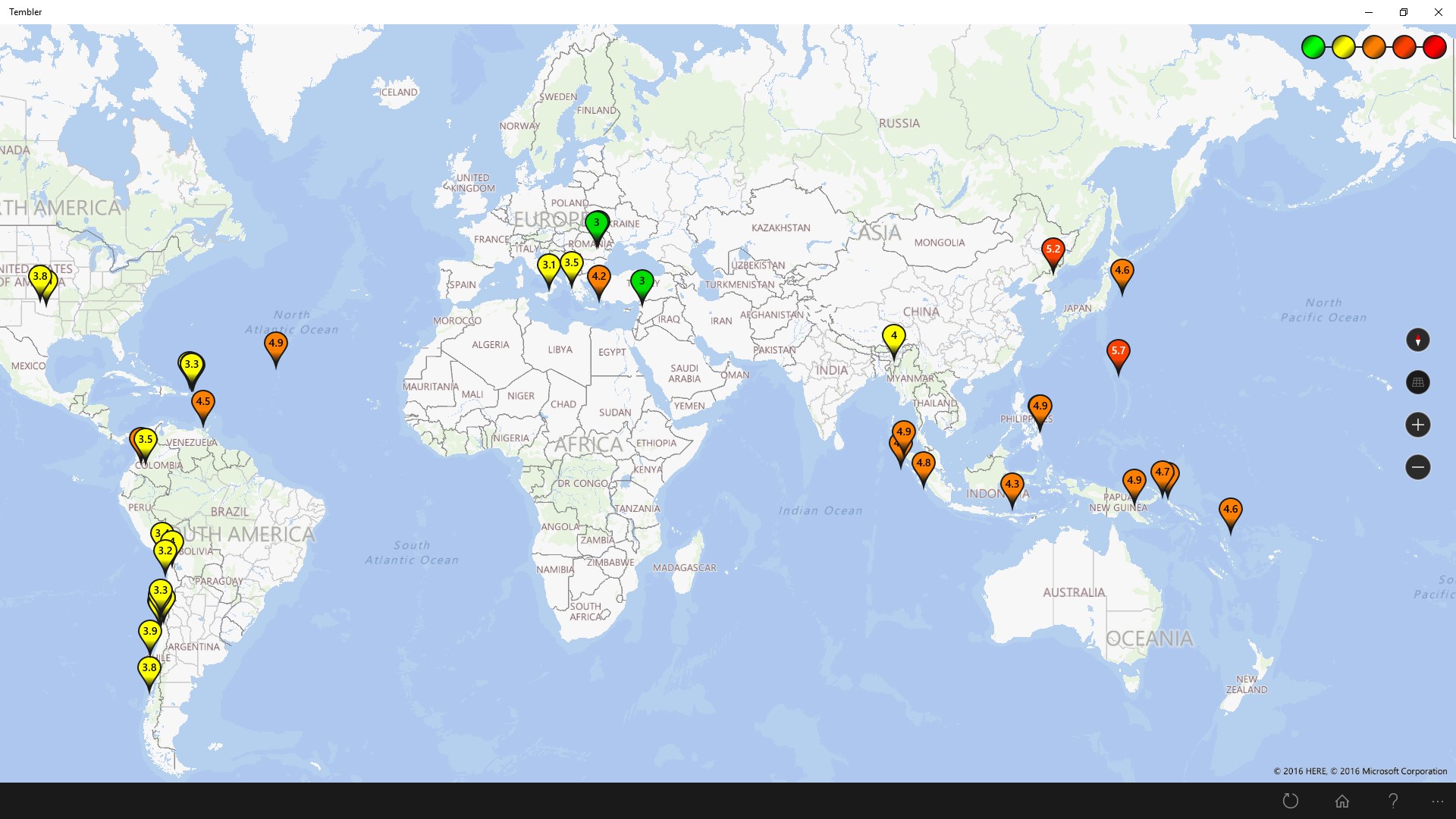Select the 5.2 earthquake marker near Korea

pyautogui.click(x=1053, y=249)
